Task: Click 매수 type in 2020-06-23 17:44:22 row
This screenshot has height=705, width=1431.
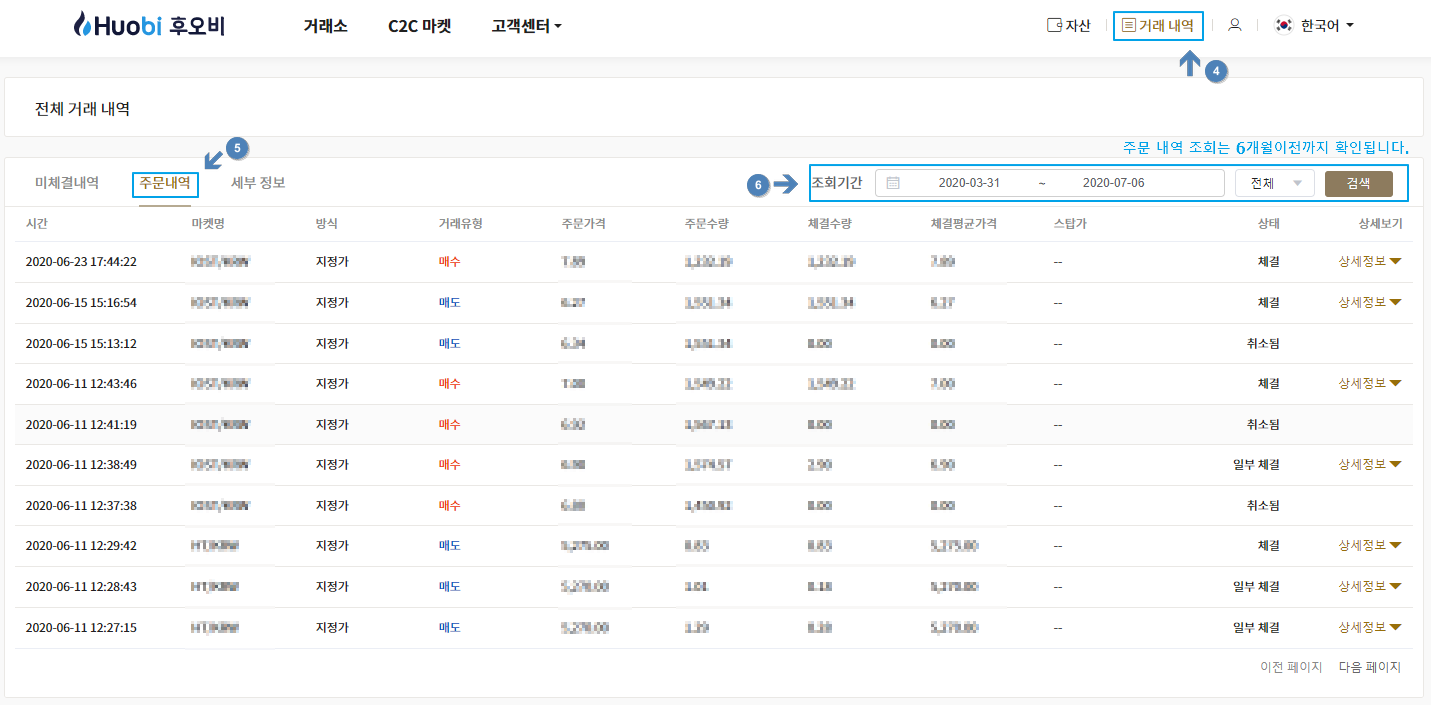Action: click(449, 261)
